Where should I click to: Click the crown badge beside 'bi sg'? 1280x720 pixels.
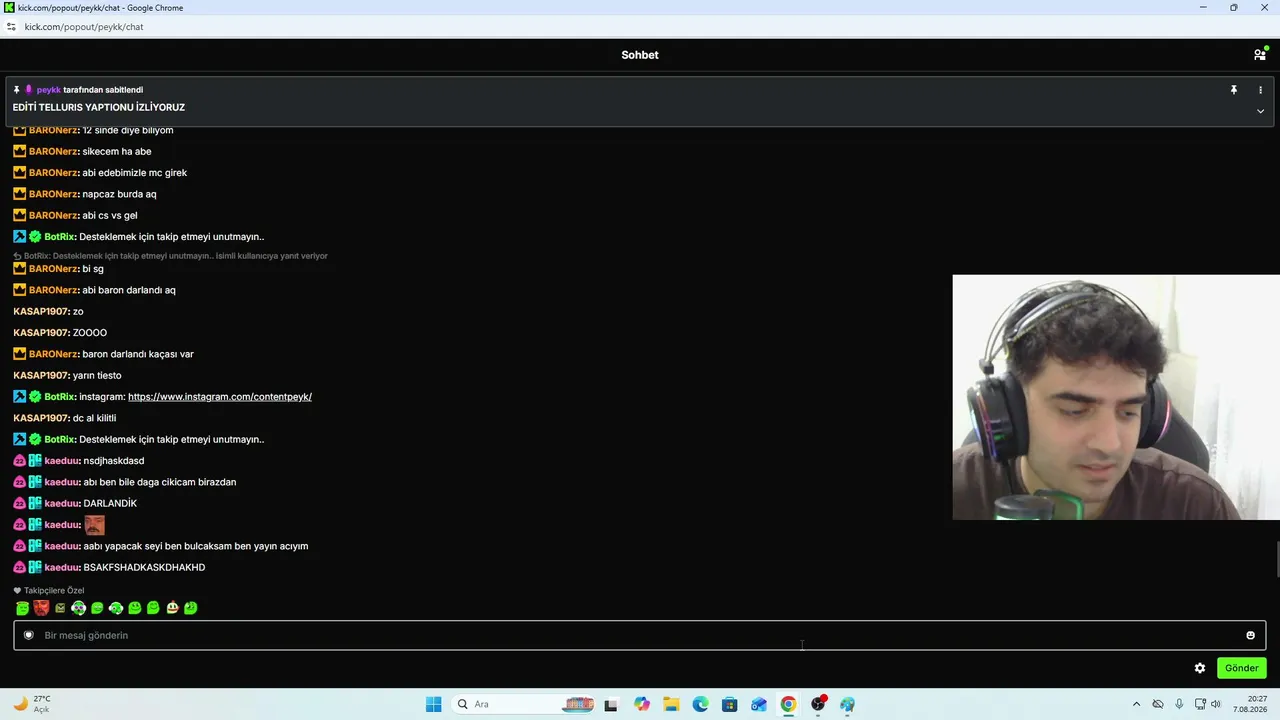coord(19,269)
